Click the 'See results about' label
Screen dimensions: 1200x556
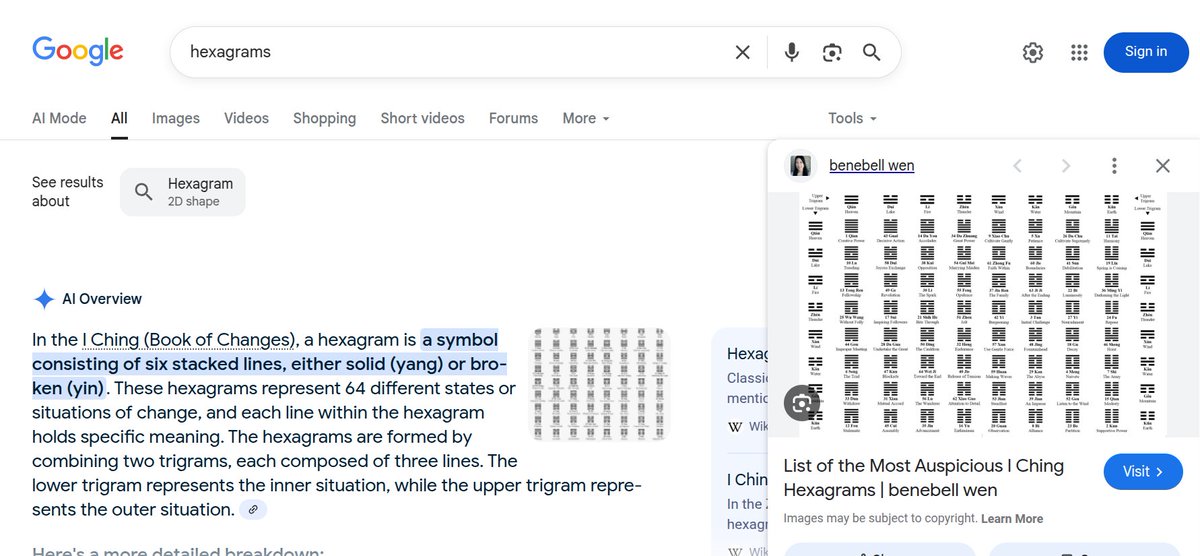coord(67,192)
